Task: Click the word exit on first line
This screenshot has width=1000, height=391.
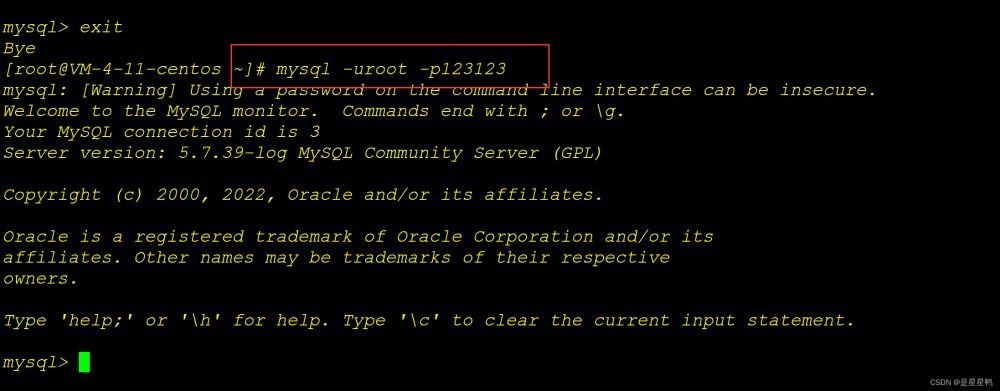Action: [101, 27]
